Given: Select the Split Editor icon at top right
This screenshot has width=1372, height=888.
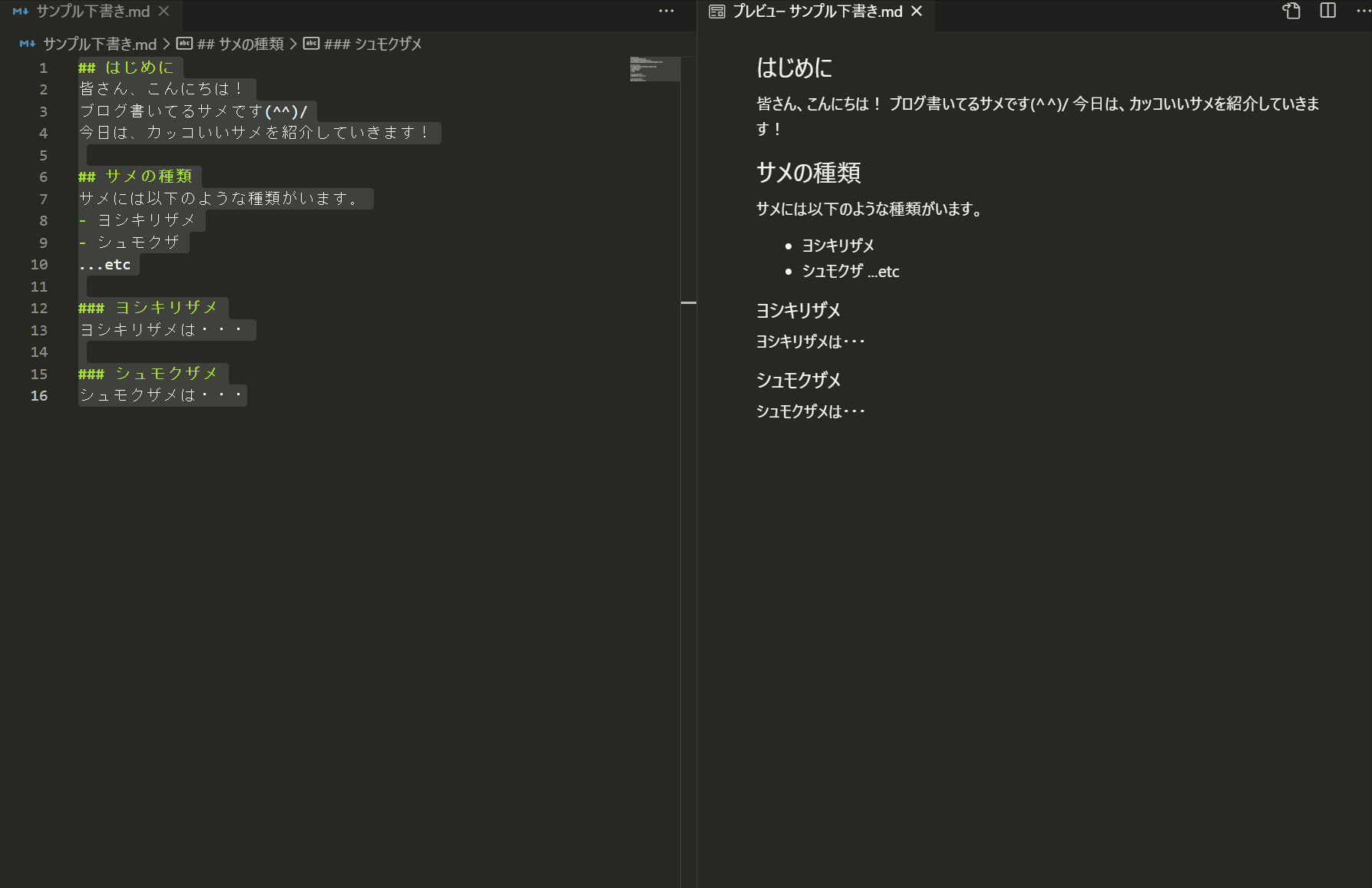Looking at the screenshot, I should pos(1327,12).
